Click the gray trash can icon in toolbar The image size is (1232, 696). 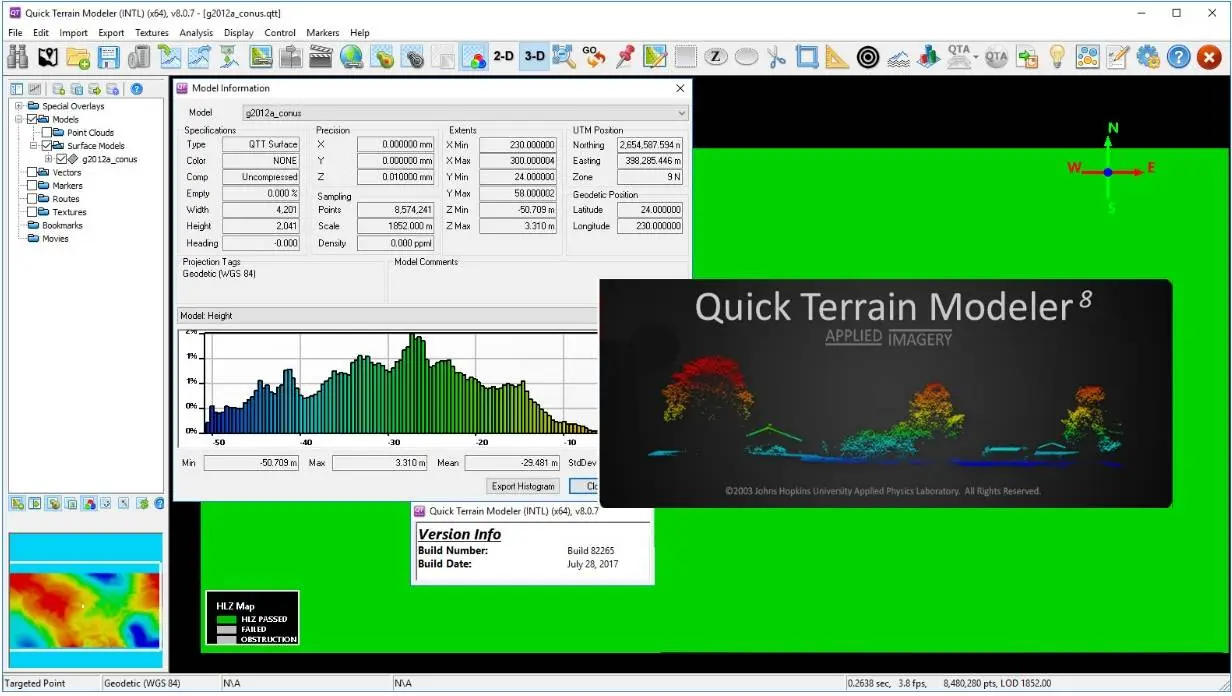coord(139,57)
